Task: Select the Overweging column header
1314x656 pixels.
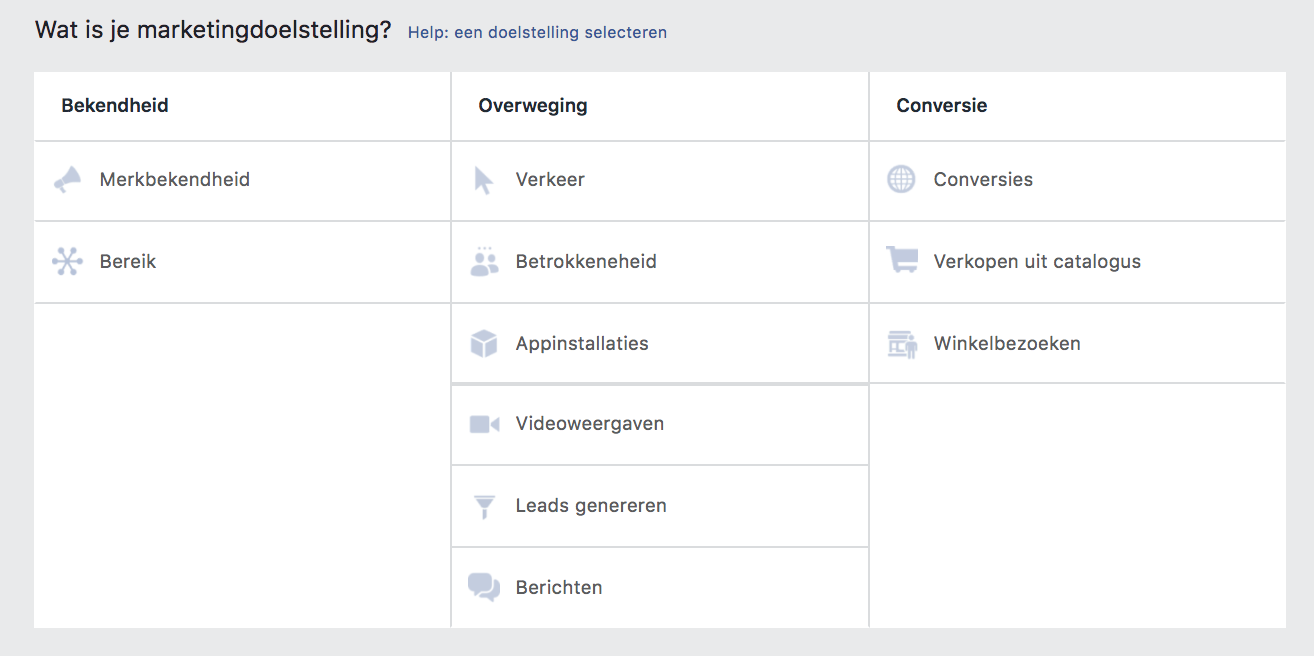Action: pos(532,104)
